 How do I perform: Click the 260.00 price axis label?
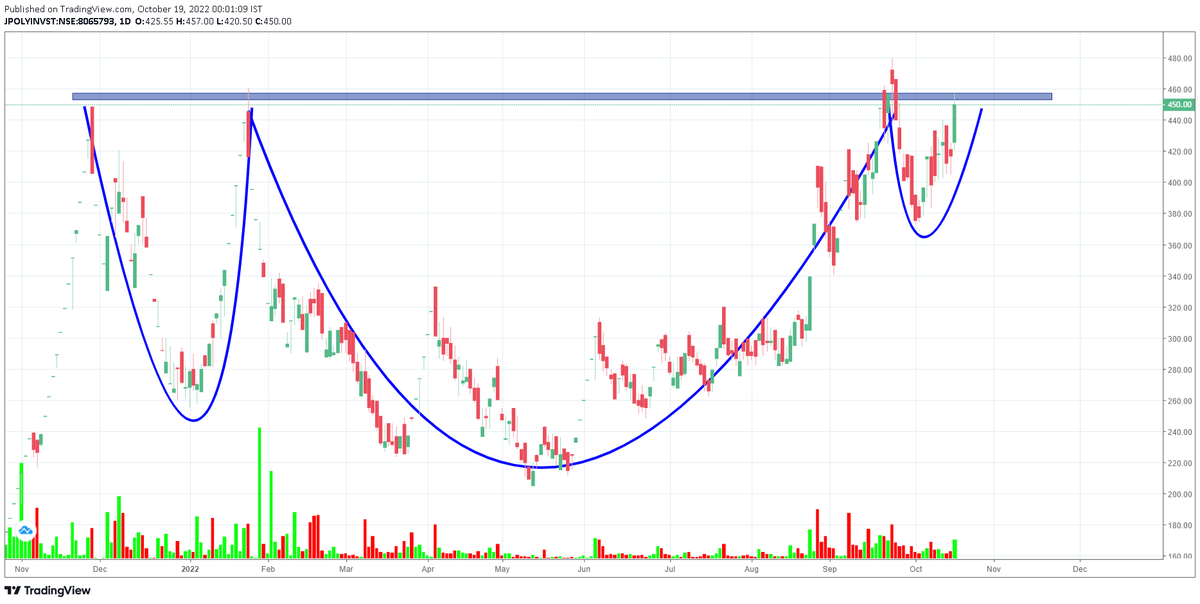pyautogui.click(x=1180, y=401)
